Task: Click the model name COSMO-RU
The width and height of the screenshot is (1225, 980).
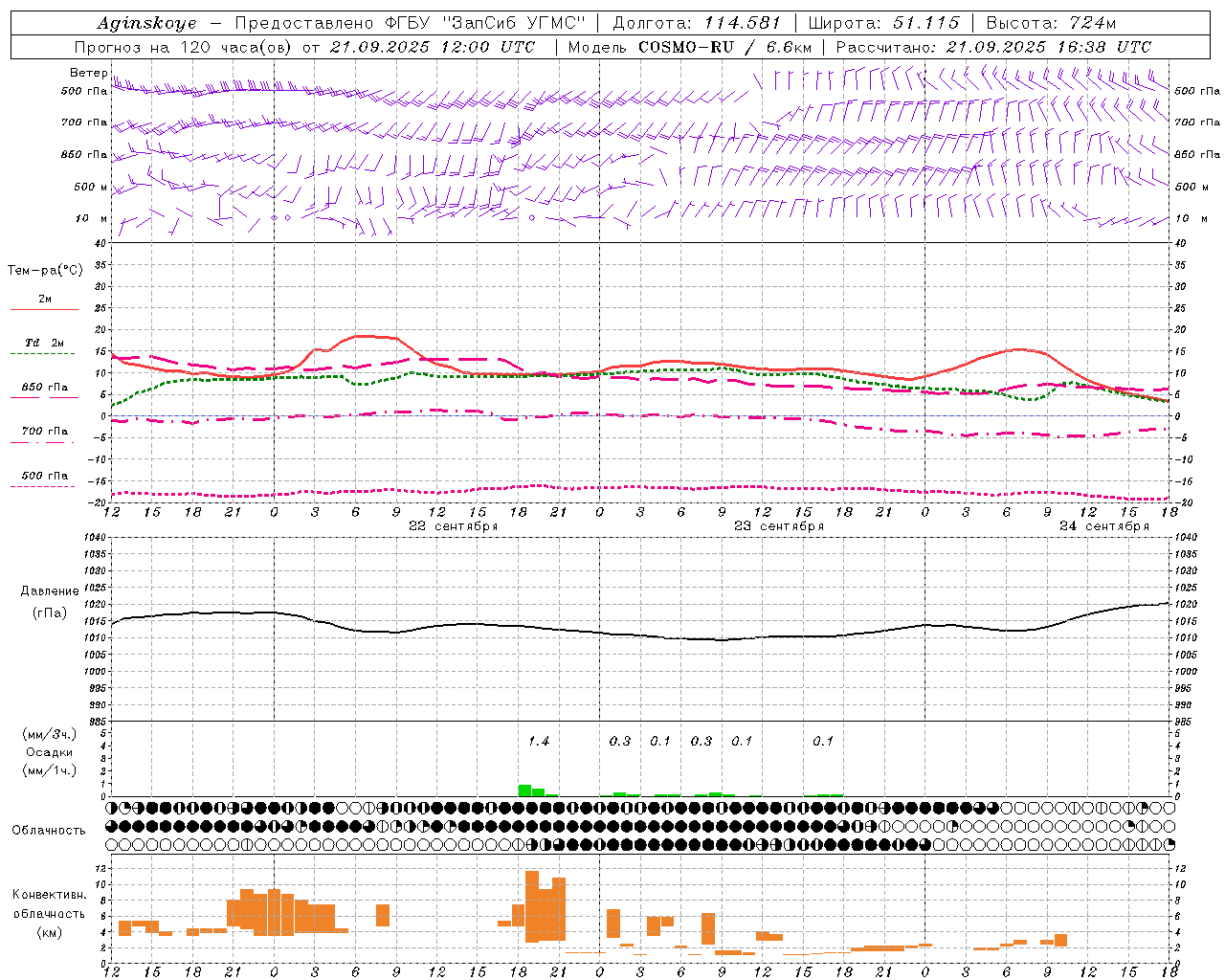Action: point(686,47)
